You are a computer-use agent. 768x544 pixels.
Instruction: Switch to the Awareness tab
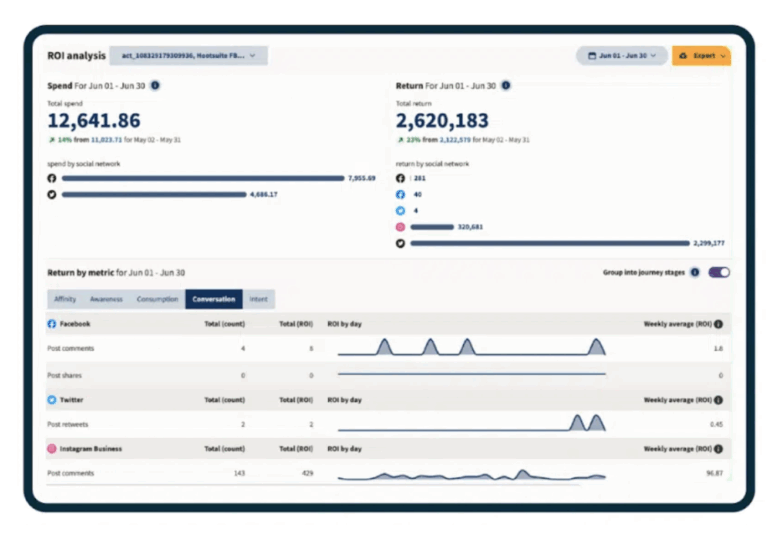click(106, 299)
